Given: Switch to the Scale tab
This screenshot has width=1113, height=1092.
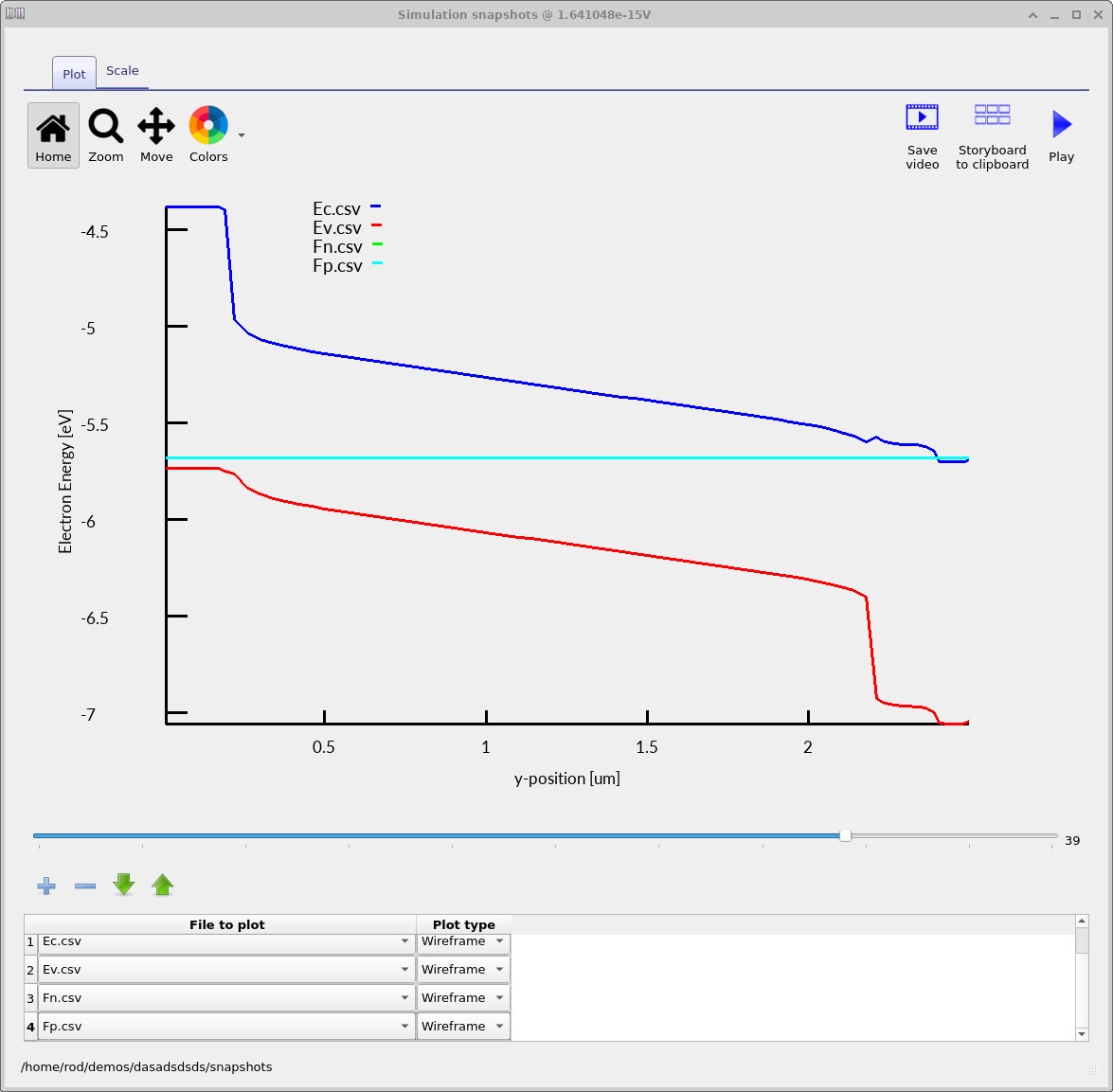Looking at the screenshot, I should 122,71.
